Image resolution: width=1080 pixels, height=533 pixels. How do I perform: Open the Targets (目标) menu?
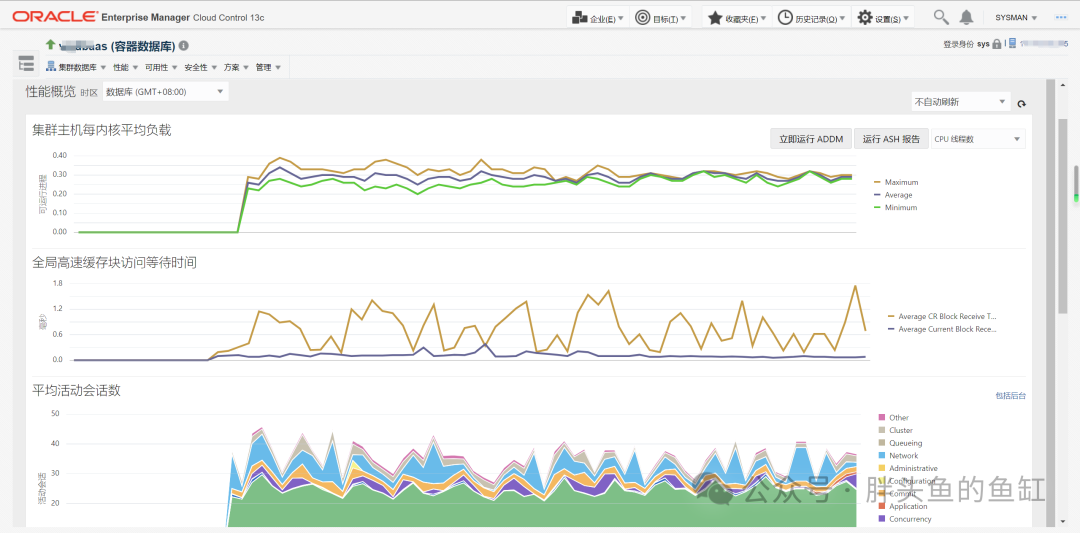(661, 18)
